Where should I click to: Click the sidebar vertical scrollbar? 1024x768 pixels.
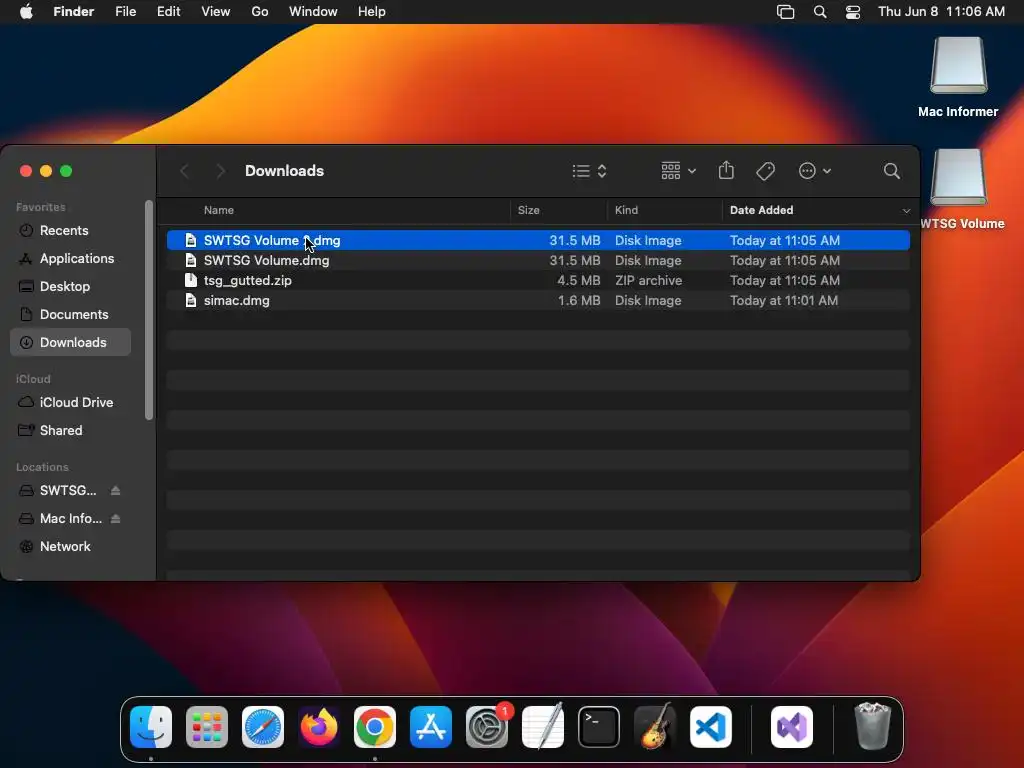click(x=149, y=310)
